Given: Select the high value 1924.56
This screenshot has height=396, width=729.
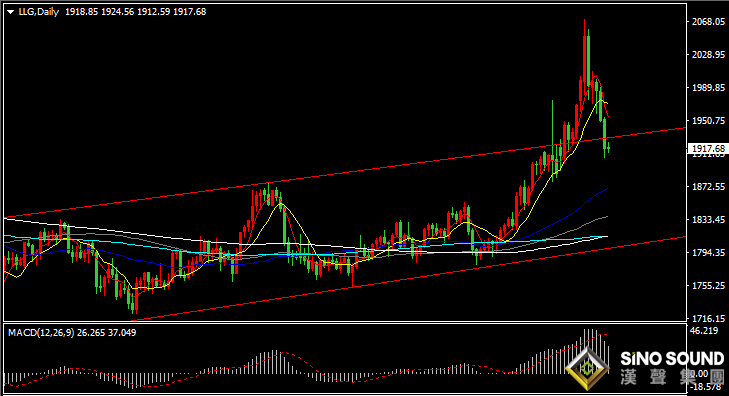Looking at the screenshot, I should [118, 12].
